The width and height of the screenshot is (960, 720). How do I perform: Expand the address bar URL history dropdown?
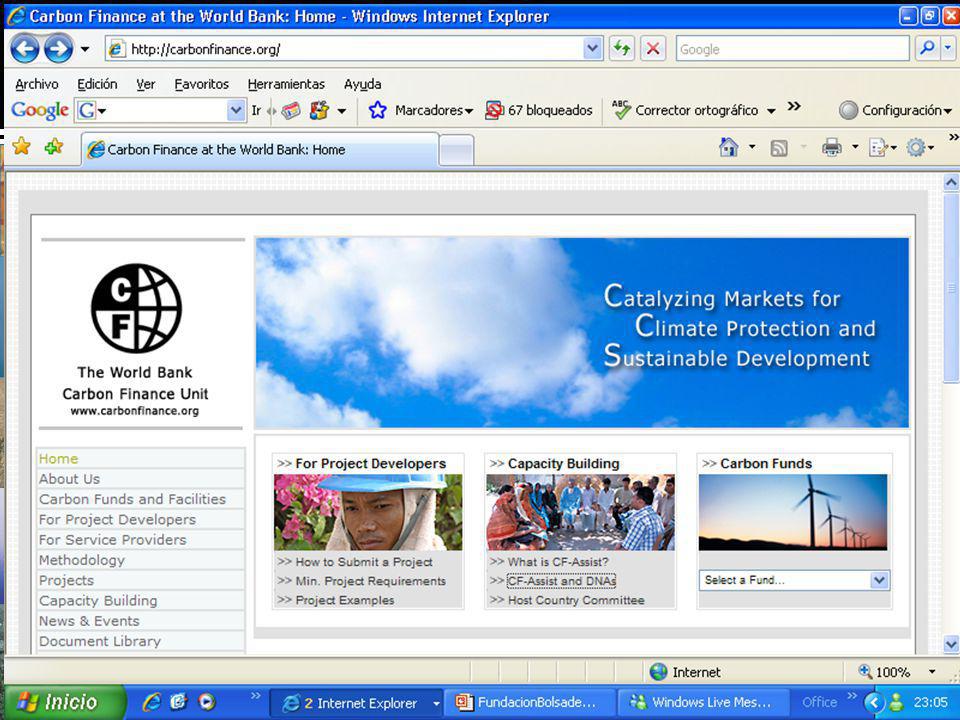click(x=593, y=48)
